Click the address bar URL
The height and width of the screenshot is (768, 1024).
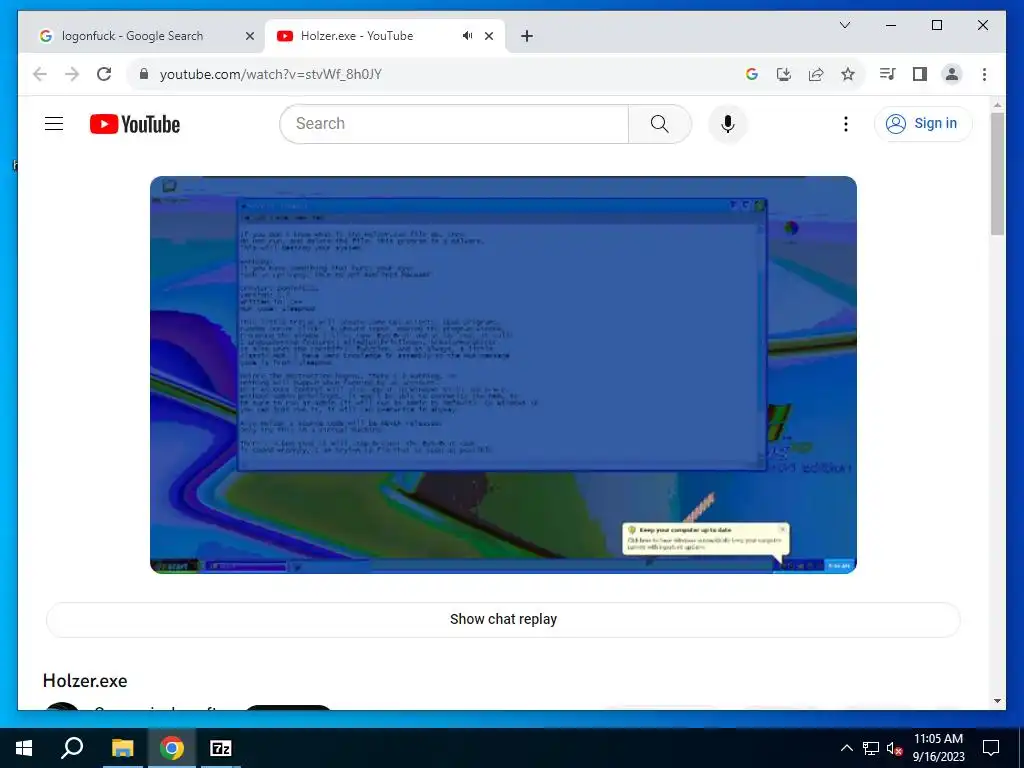coord(271,74)
